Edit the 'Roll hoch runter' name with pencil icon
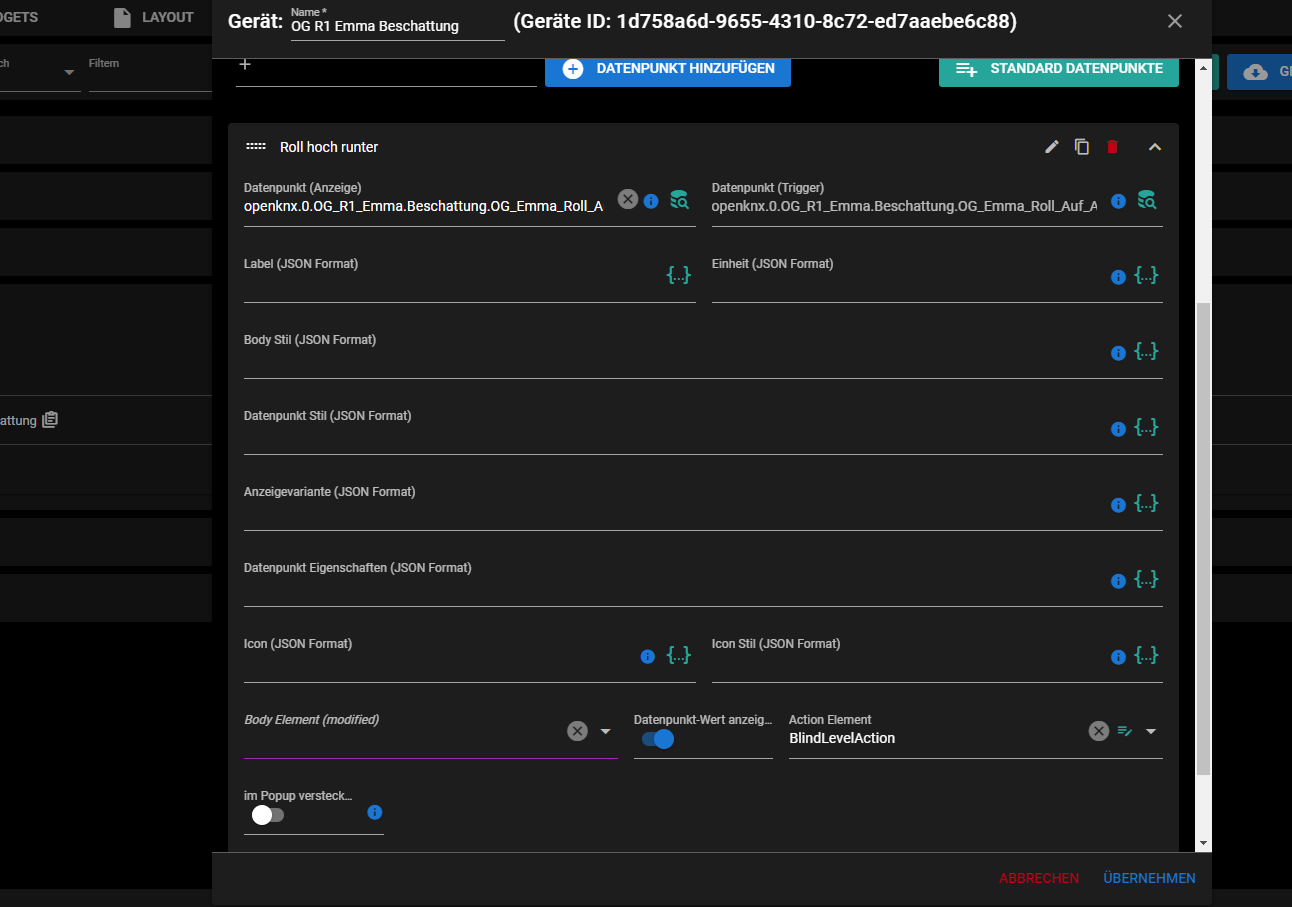1292x907 pixels. coord(1051,147)
